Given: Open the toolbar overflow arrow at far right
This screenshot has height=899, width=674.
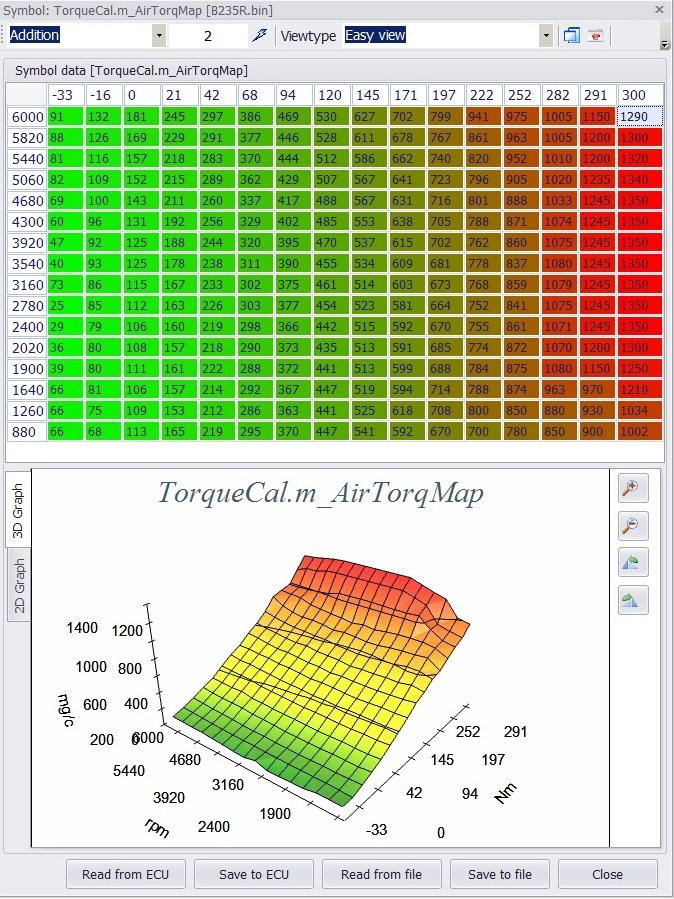Looking at the screenshot, I should click(x=665, y=44).
